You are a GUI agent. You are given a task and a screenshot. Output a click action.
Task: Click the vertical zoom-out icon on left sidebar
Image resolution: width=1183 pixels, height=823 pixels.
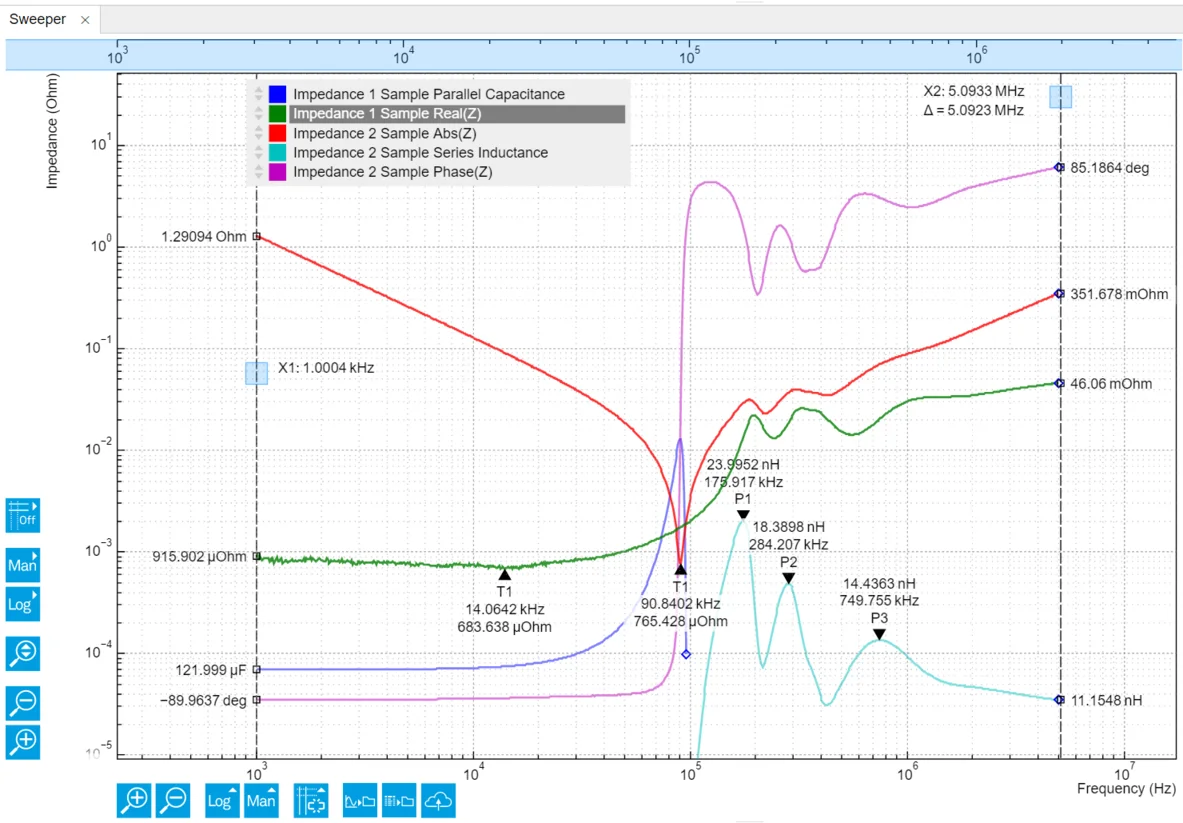tap(22, 703)
